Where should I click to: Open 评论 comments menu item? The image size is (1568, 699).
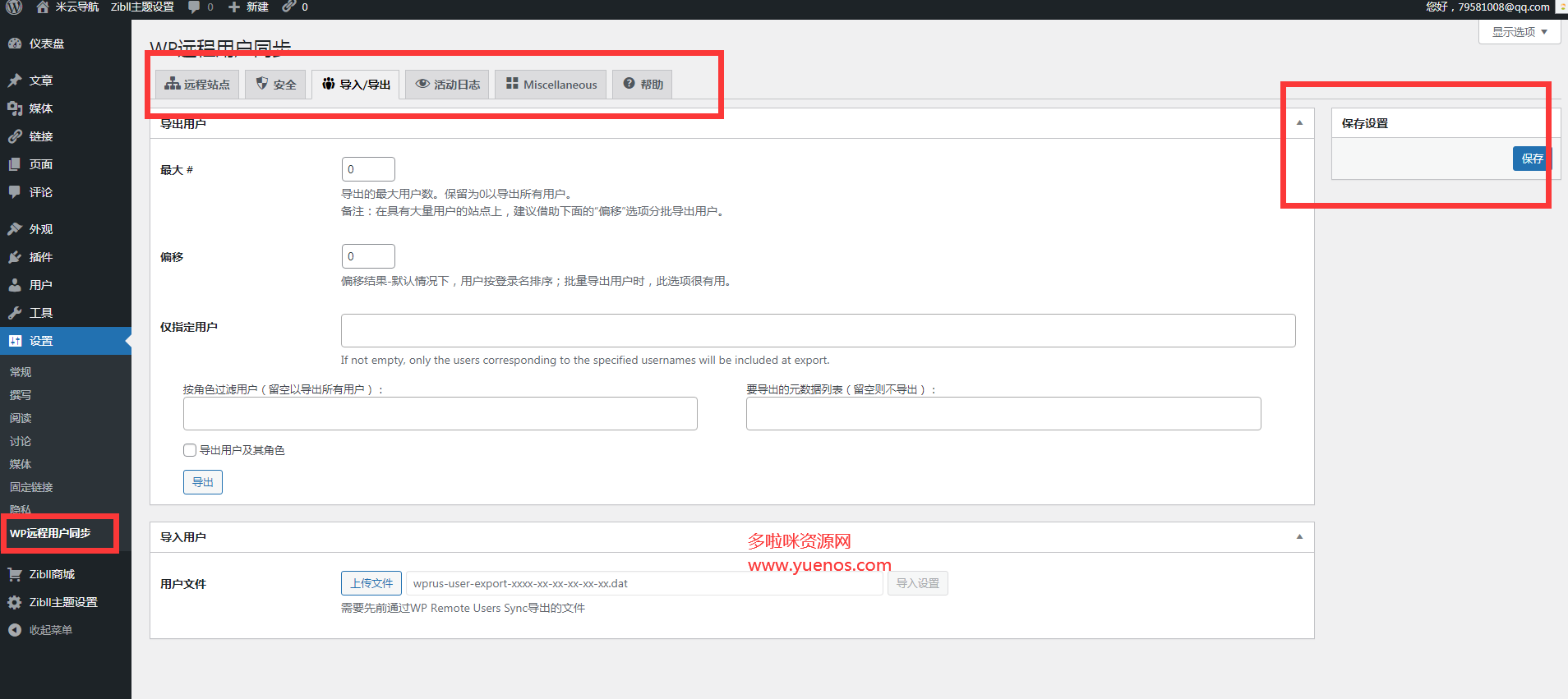coord(66,192)
